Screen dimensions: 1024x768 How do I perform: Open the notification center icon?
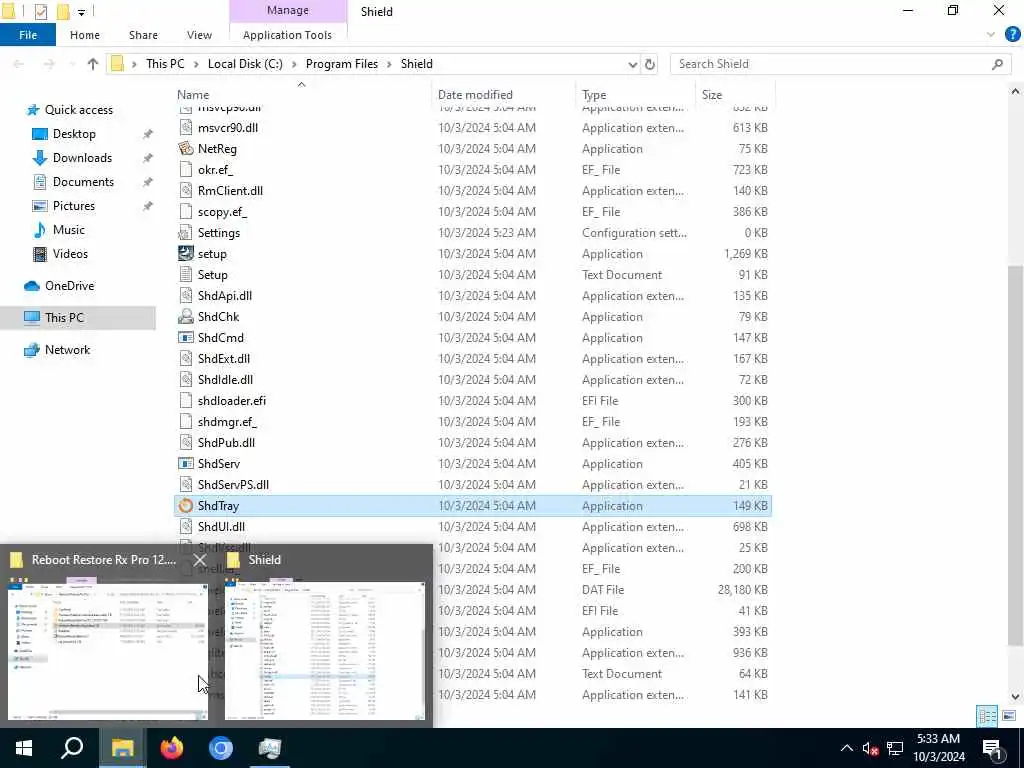pos(993,748)
